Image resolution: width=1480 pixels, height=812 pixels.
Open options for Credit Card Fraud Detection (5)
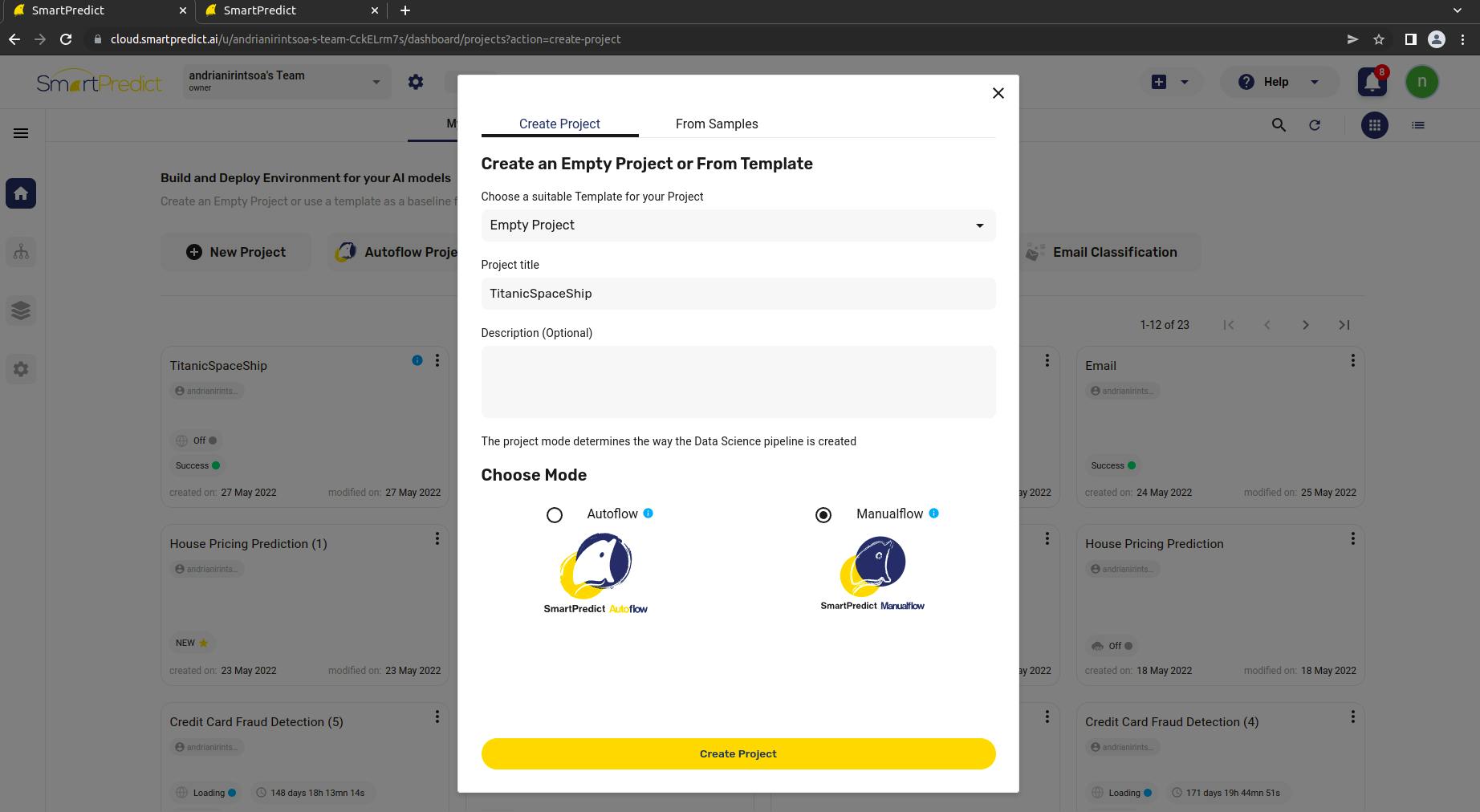tap(437, 717)
